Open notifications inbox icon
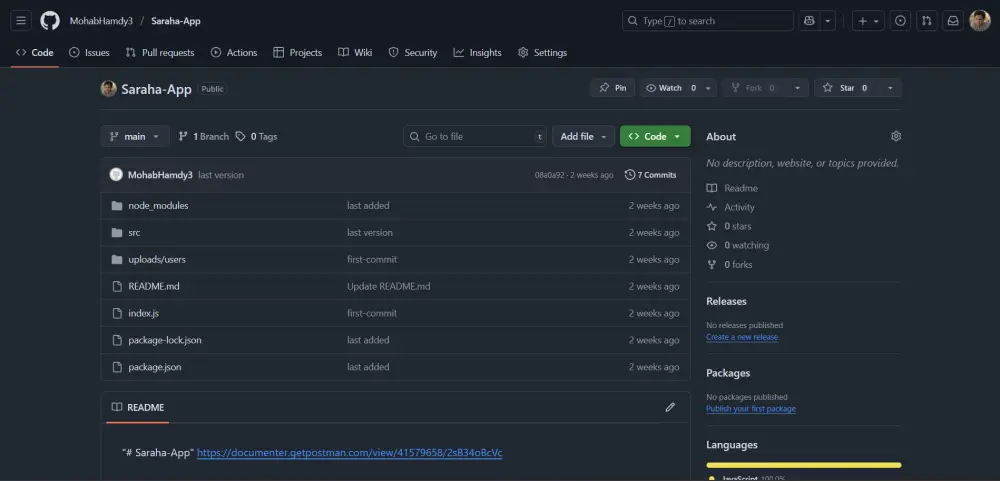Image resolution: width=1000 pixels, height=481 pixels. 953,20
